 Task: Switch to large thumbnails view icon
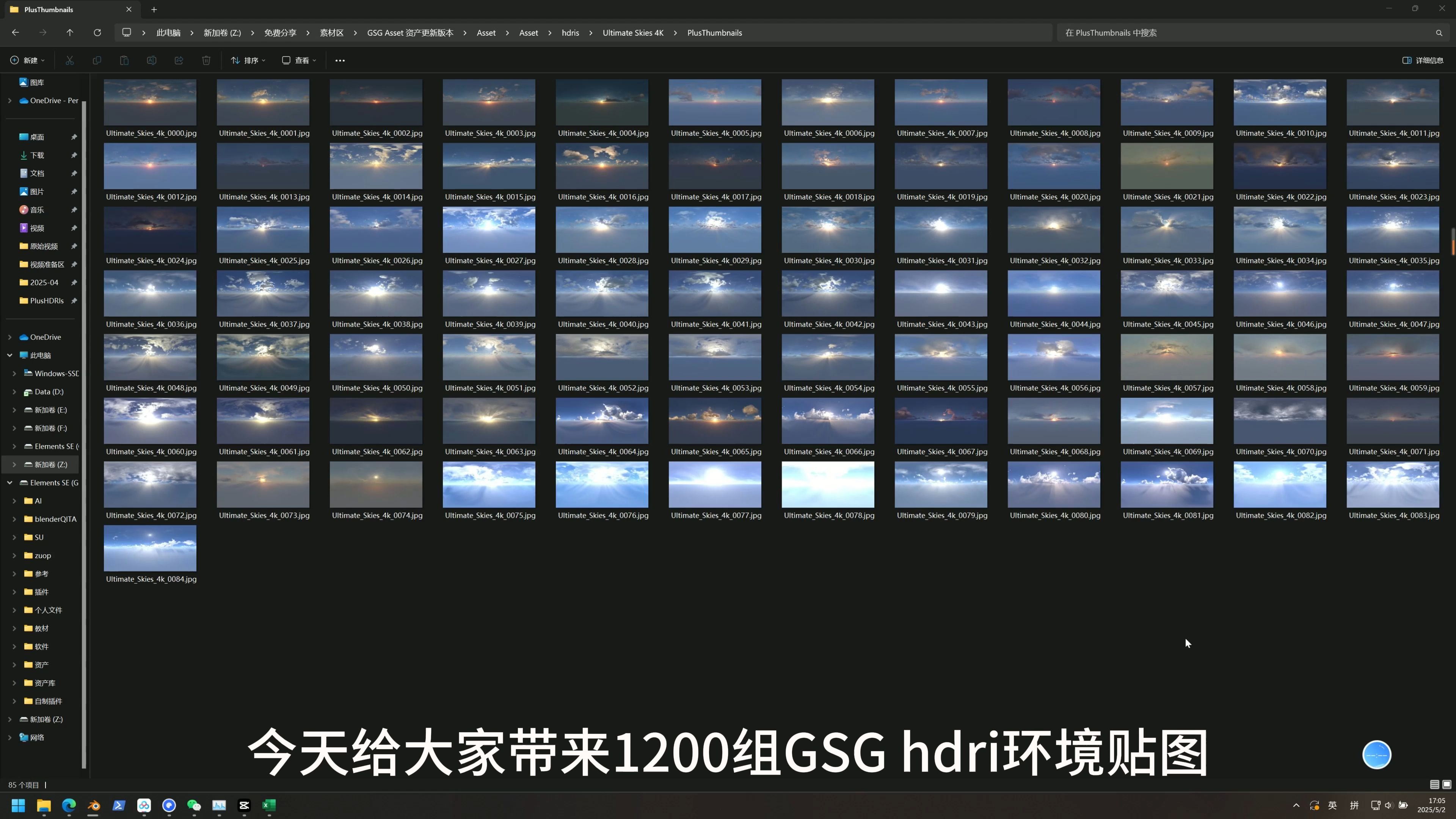pyautogui.click(x=1447, y=784)
